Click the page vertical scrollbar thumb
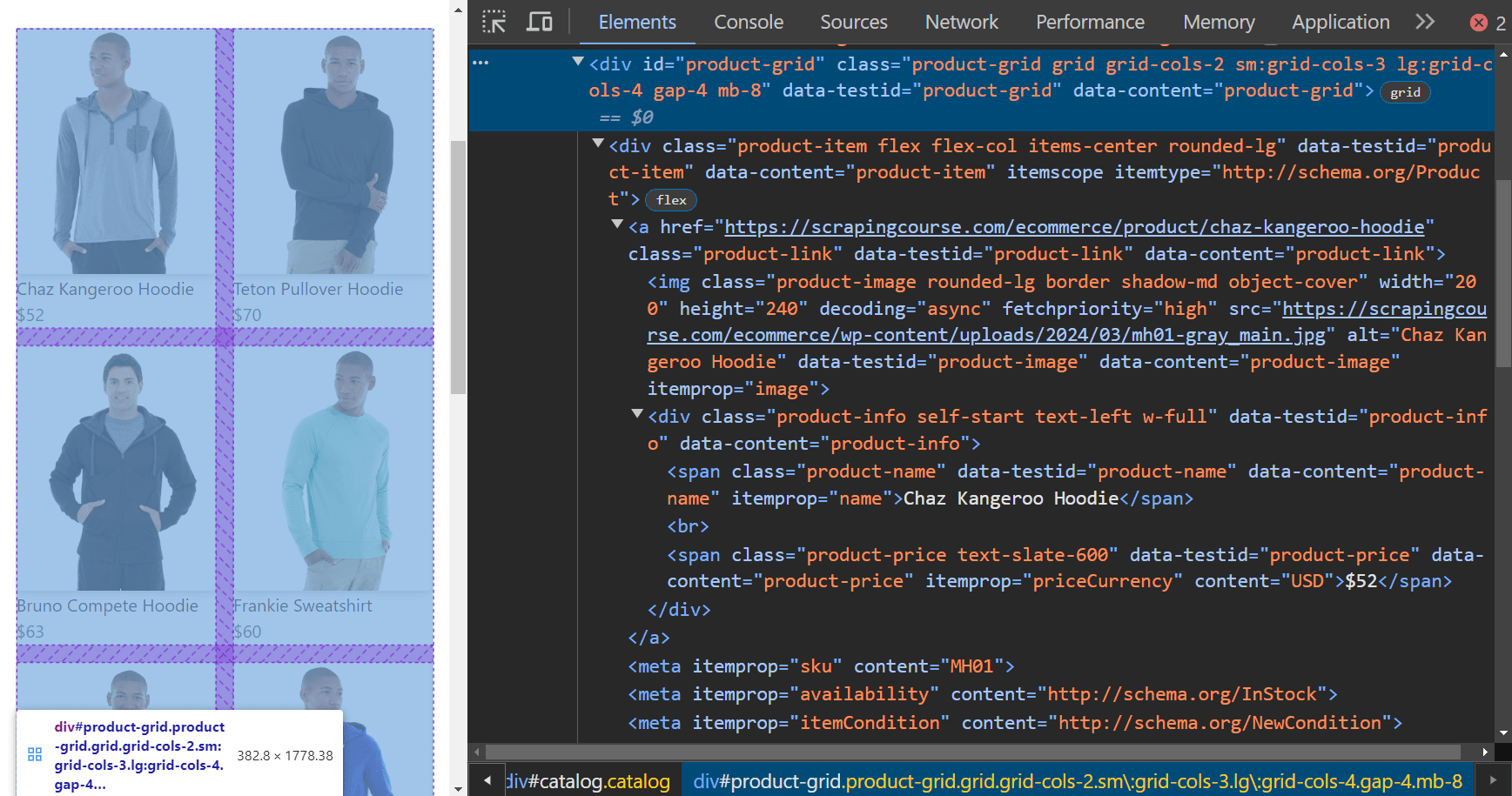 (459, 266)
